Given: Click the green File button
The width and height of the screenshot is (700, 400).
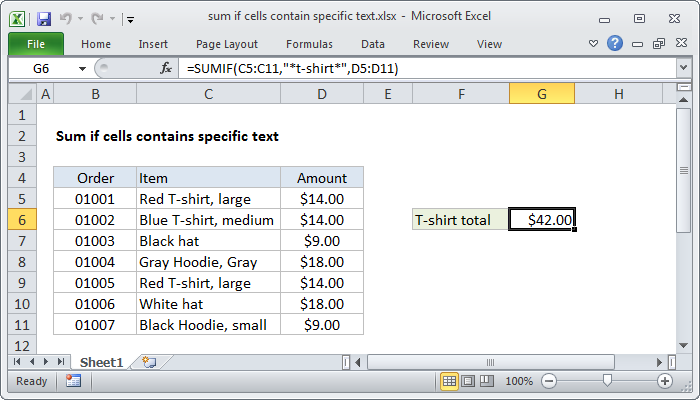Looking at the screenshot, I should point(35,44).
